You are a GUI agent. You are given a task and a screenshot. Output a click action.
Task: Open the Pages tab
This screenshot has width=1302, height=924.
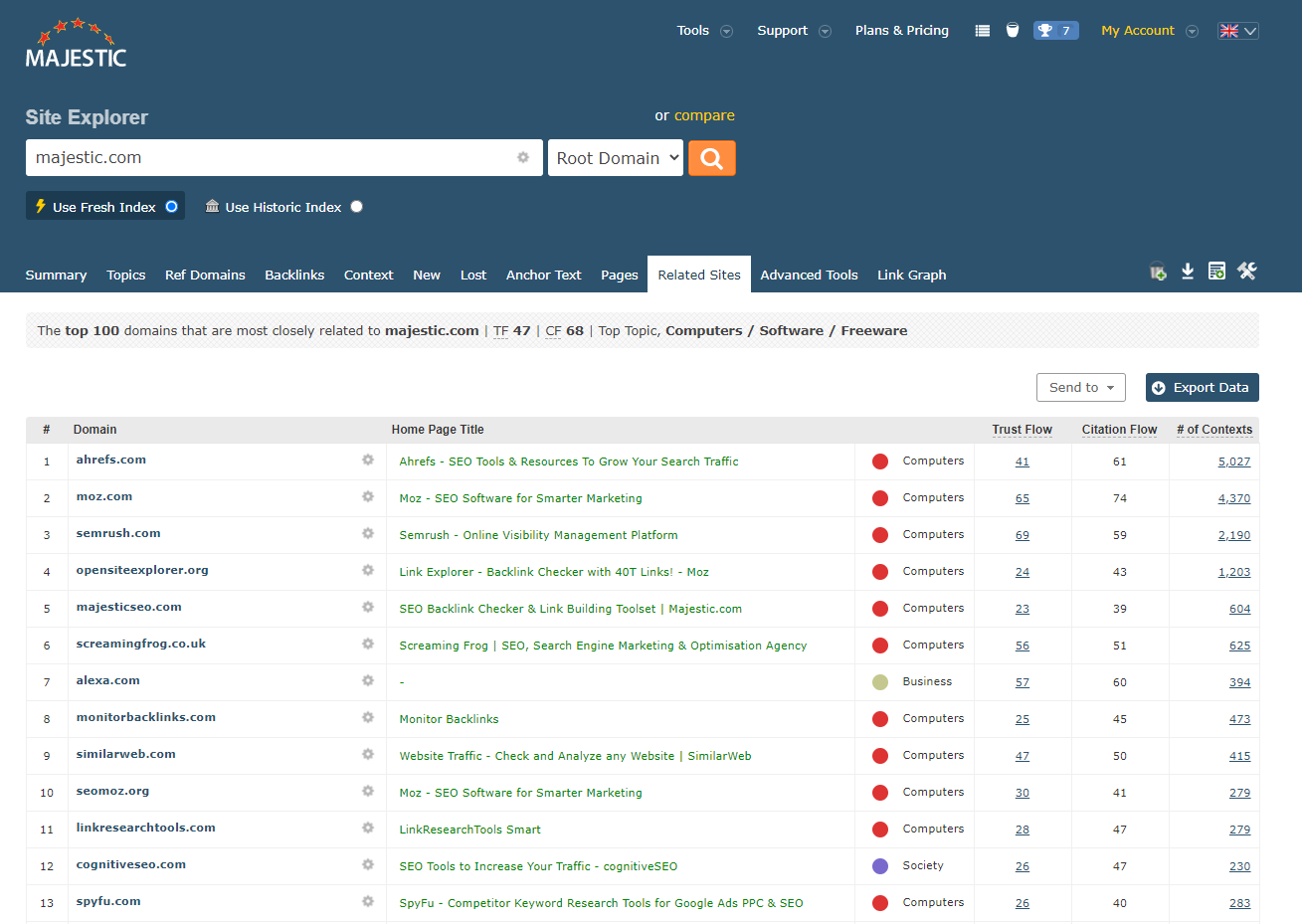(x=620, y=275)
